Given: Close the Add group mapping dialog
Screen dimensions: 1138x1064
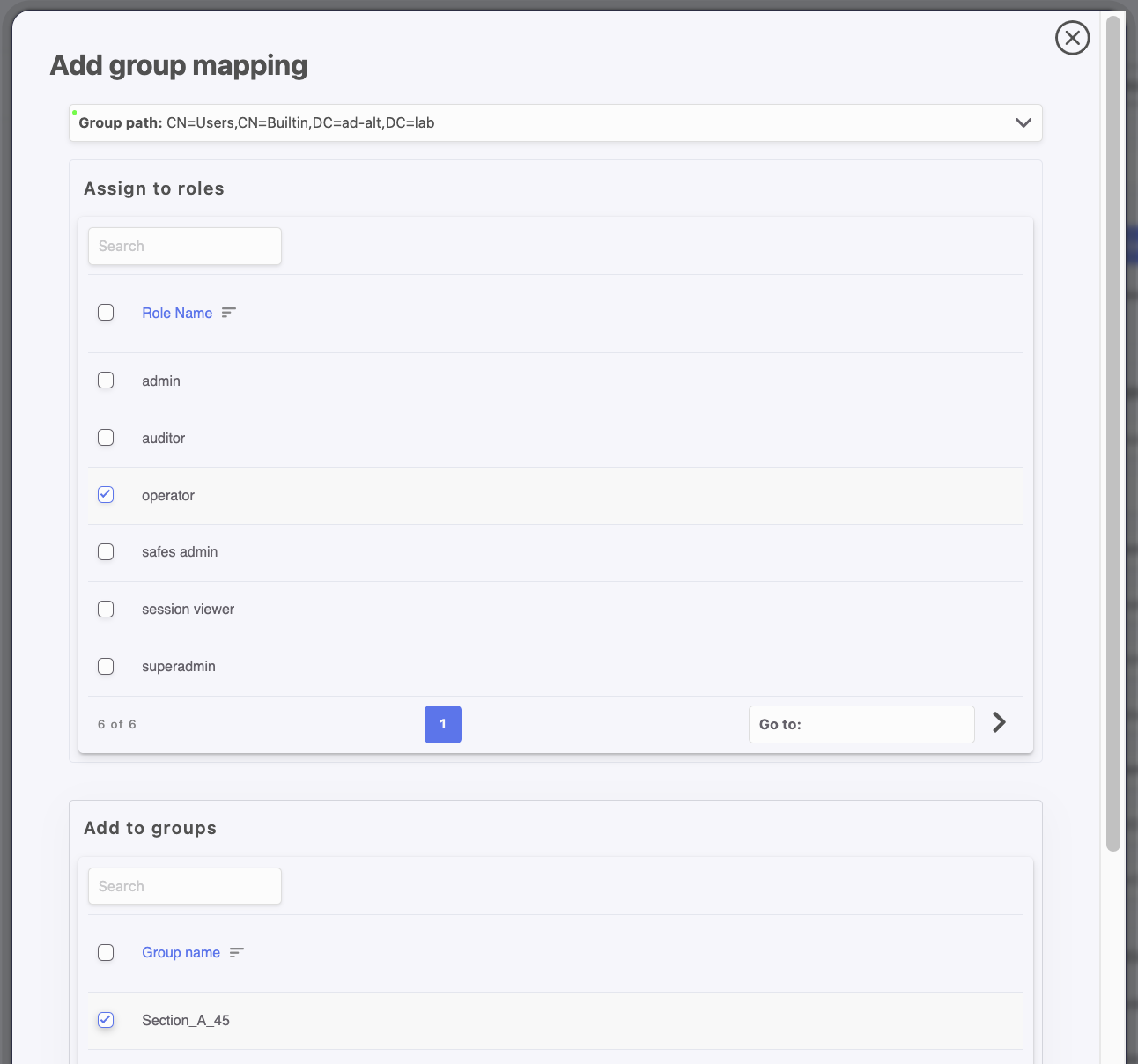Looking at the screenshot, I should [1072, 38].
